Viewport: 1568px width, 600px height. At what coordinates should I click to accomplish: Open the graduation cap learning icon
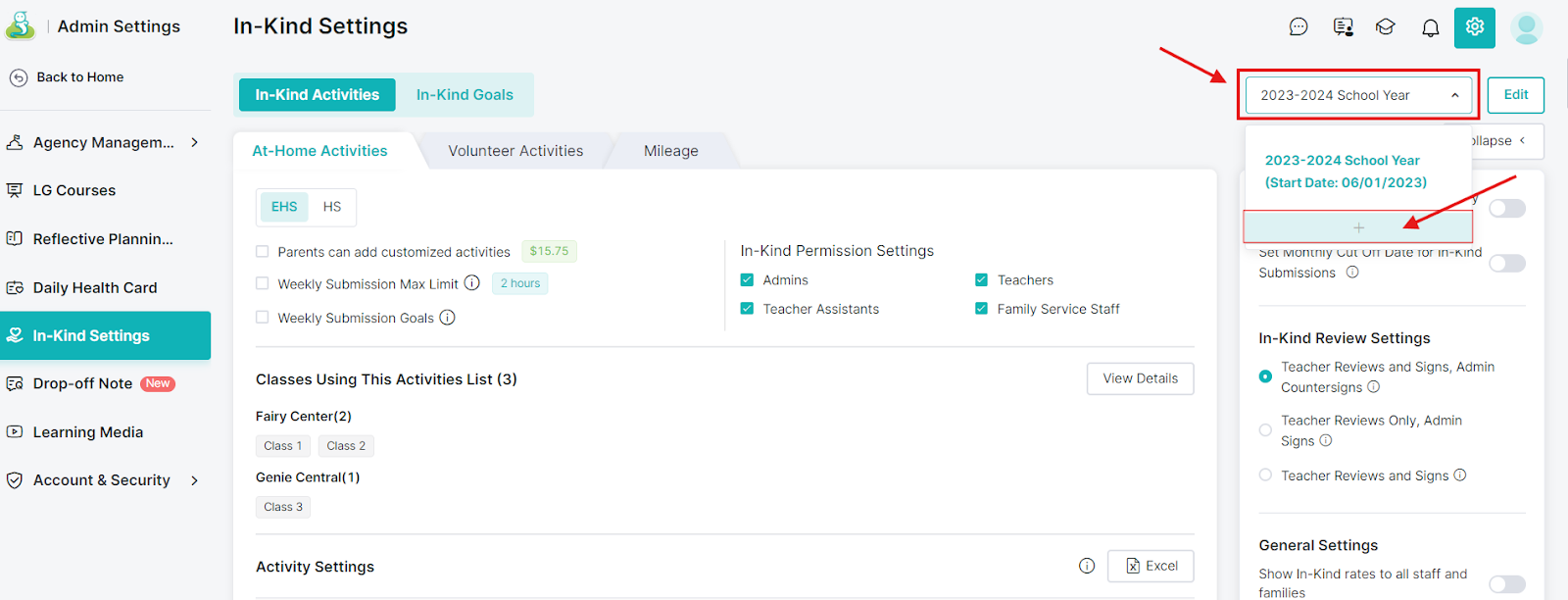pyautogui.click(x=1385, y=27)
